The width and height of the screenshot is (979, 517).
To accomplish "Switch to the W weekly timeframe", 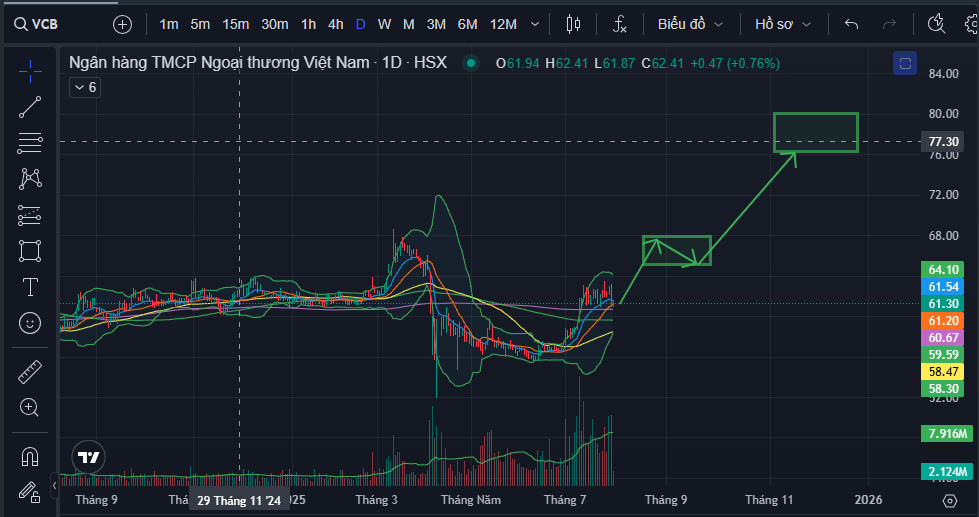I will click(384, 24).
